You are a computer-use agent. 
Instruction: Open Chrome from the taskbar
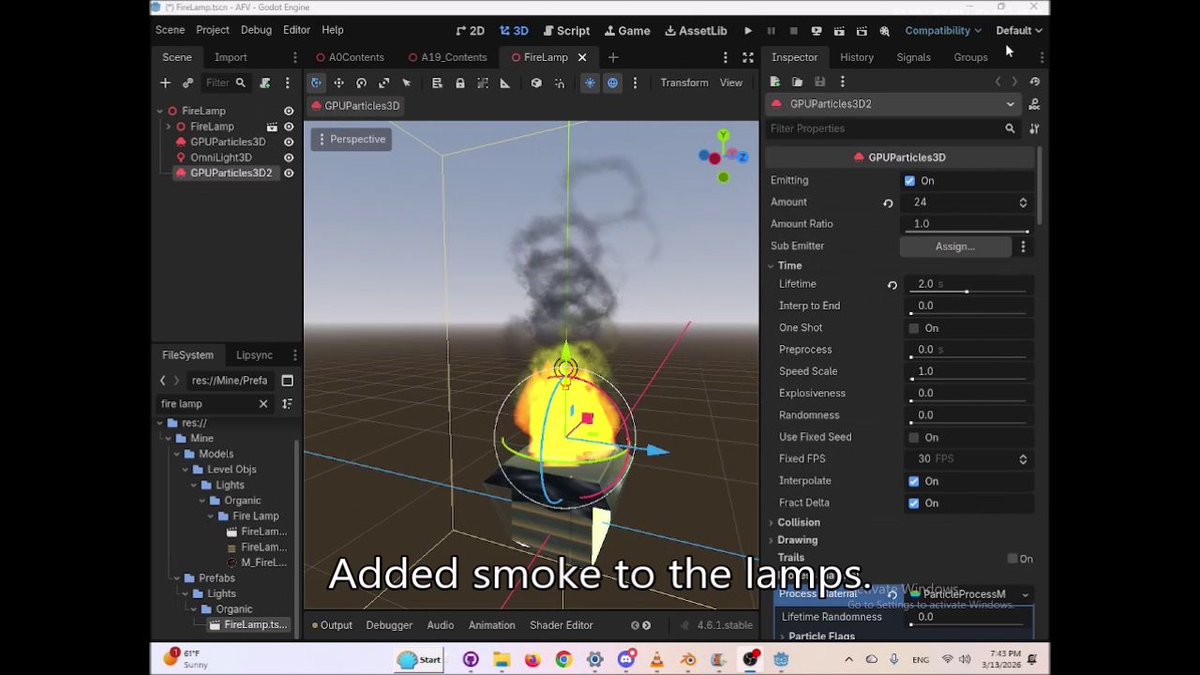point(563,659)
